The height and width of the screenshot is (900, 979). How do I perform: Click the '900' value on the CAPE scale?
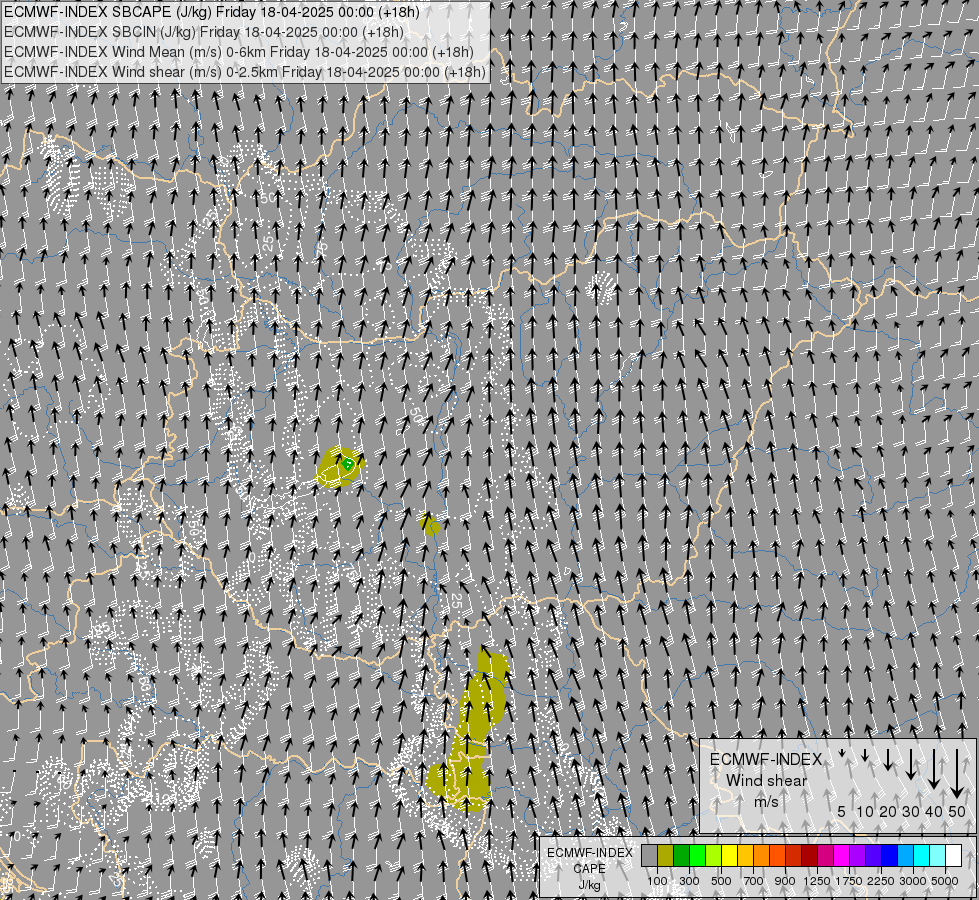tap(785, 881)
